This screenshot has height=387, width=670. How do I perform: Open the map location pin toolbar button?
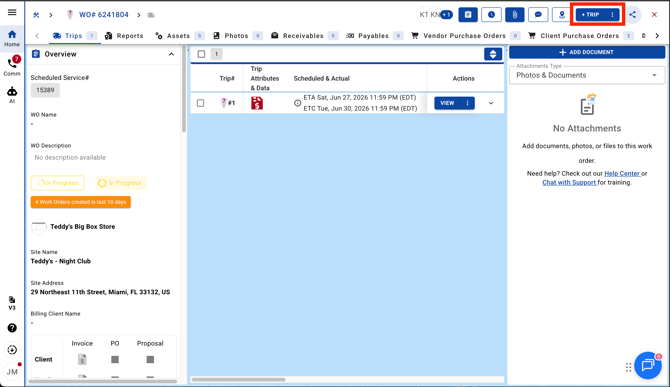tap(561, 15)
